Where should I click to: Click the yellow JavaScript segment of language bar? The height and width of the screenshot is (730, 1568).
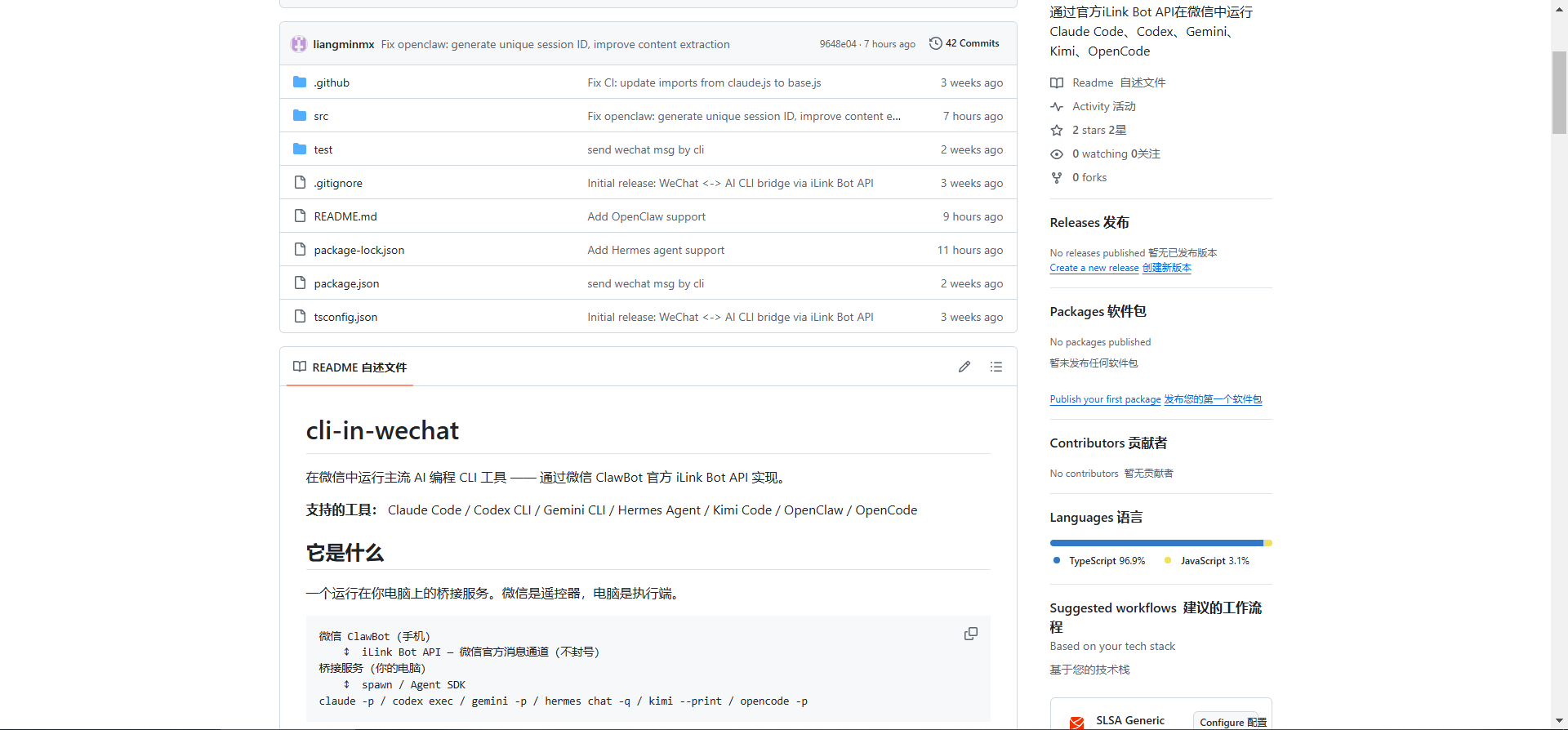tap(1268, 543)
